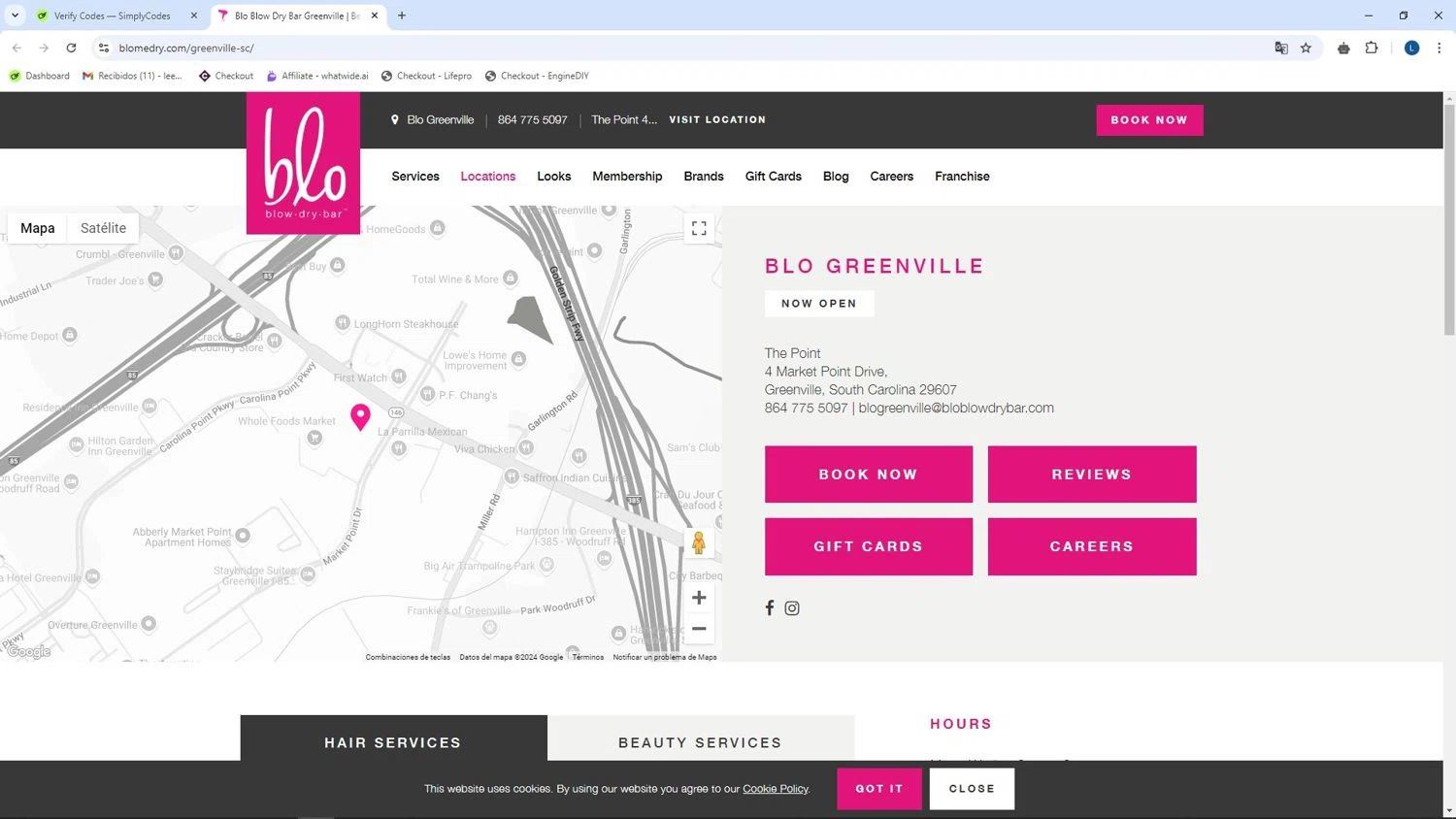Open the Cookie Policy link
1456x819 pixels.
coord(776,789)
